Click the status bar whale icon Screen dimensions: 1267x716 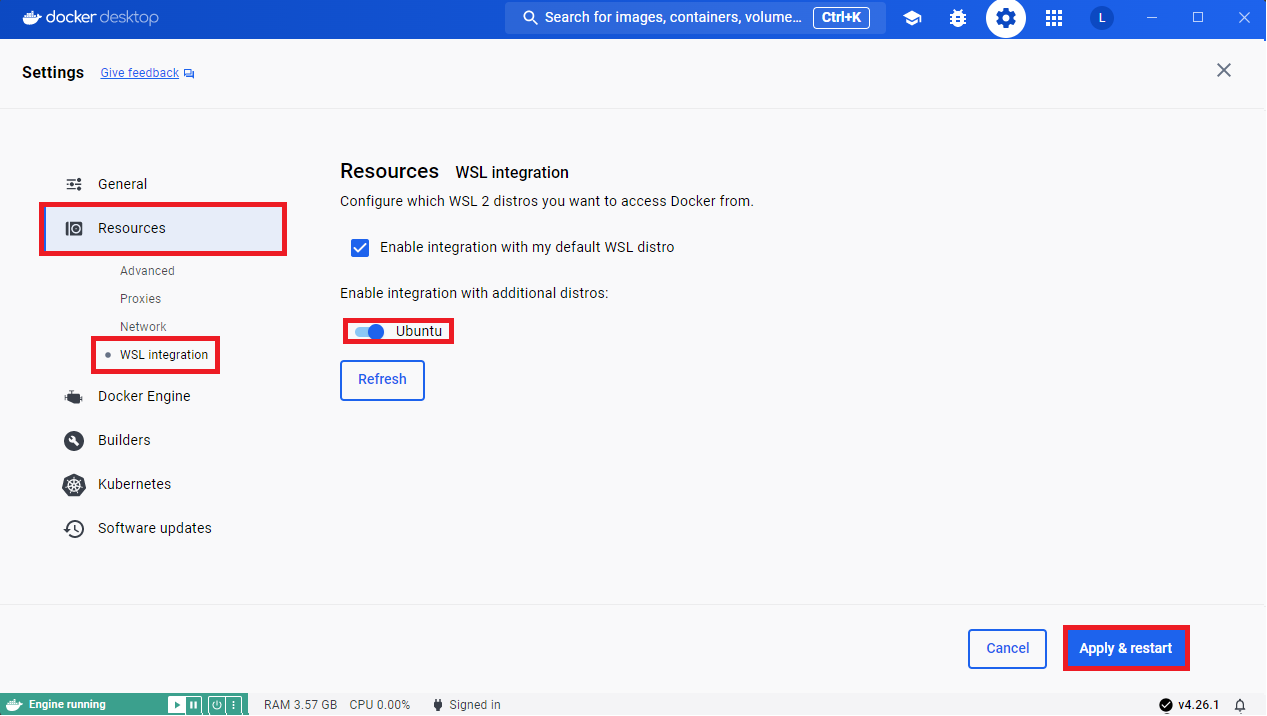(14, 705)
